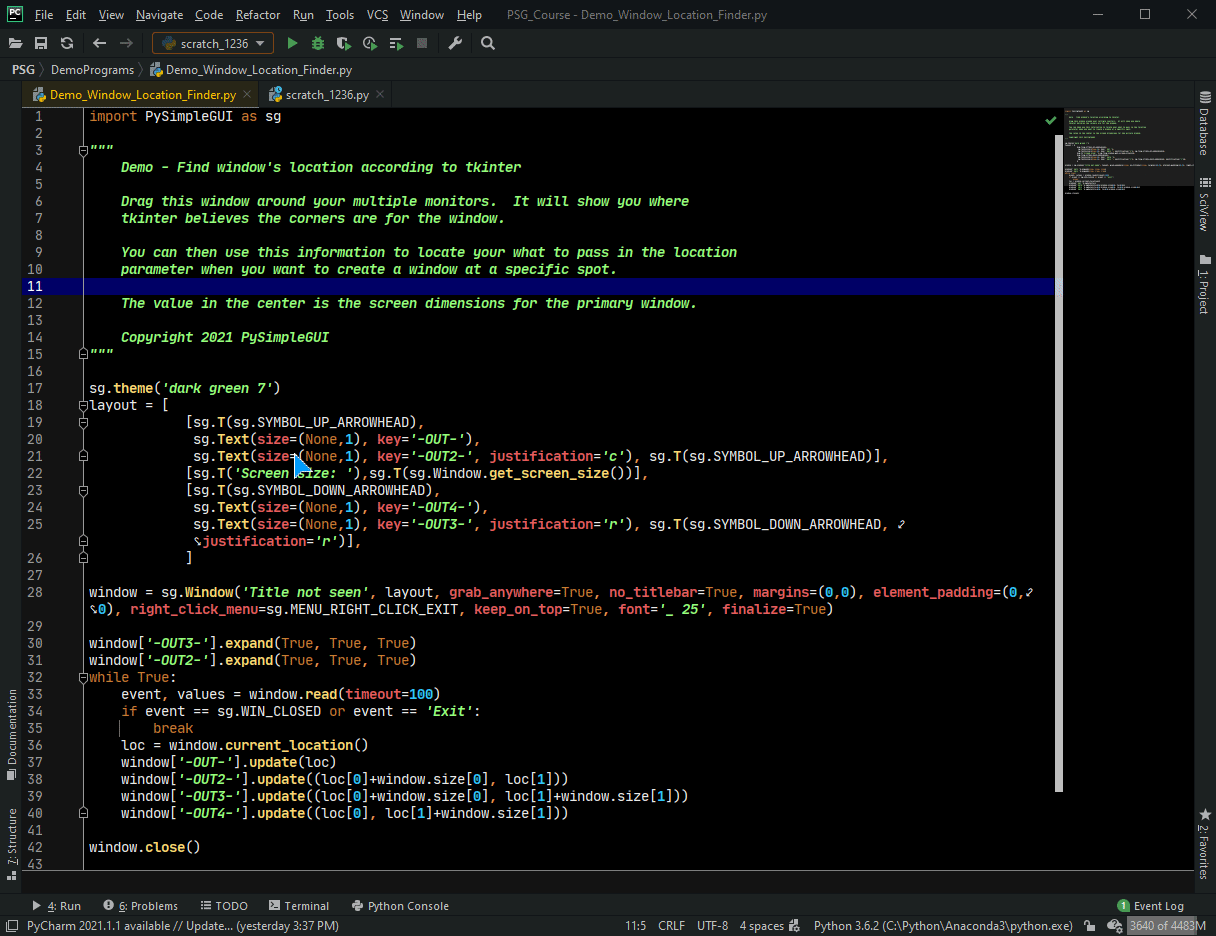Viewport: 1216px width, 936px height.
Task: Toggle the 1: Project tool window
Action: pyautogui.click(x=1204, y=284)
